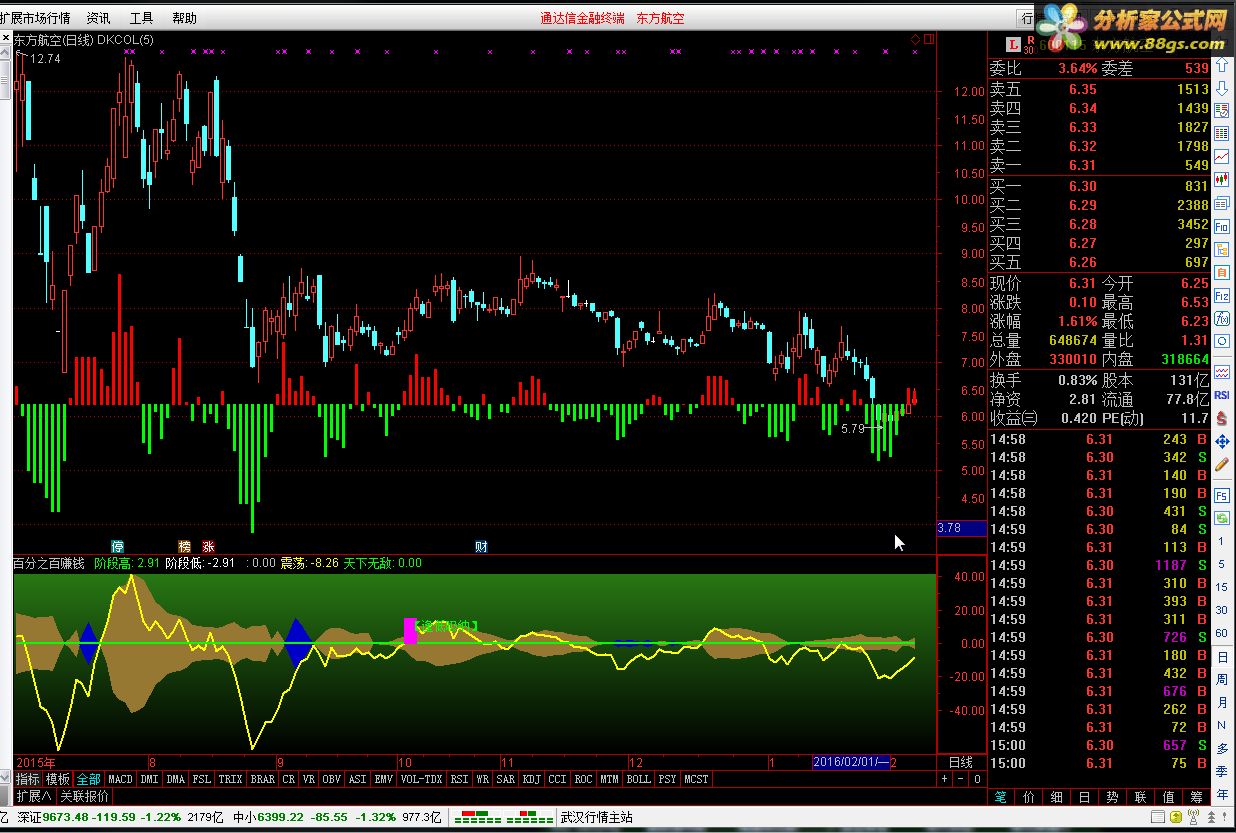Select 季 quarterly period in right toolbar
This screenshot has width=1236, height=833.
1222,771
